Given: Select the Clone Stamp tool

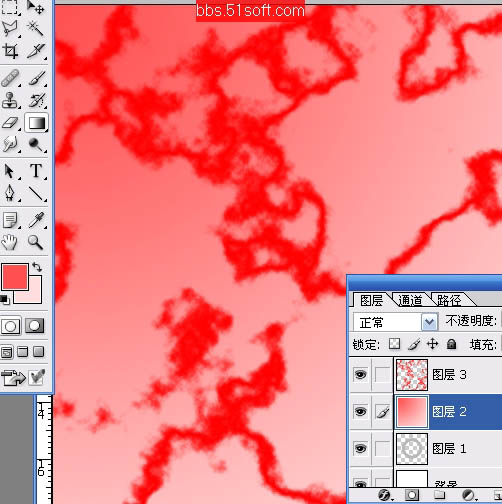Looking at the screenshot, I should coord(10,100).
